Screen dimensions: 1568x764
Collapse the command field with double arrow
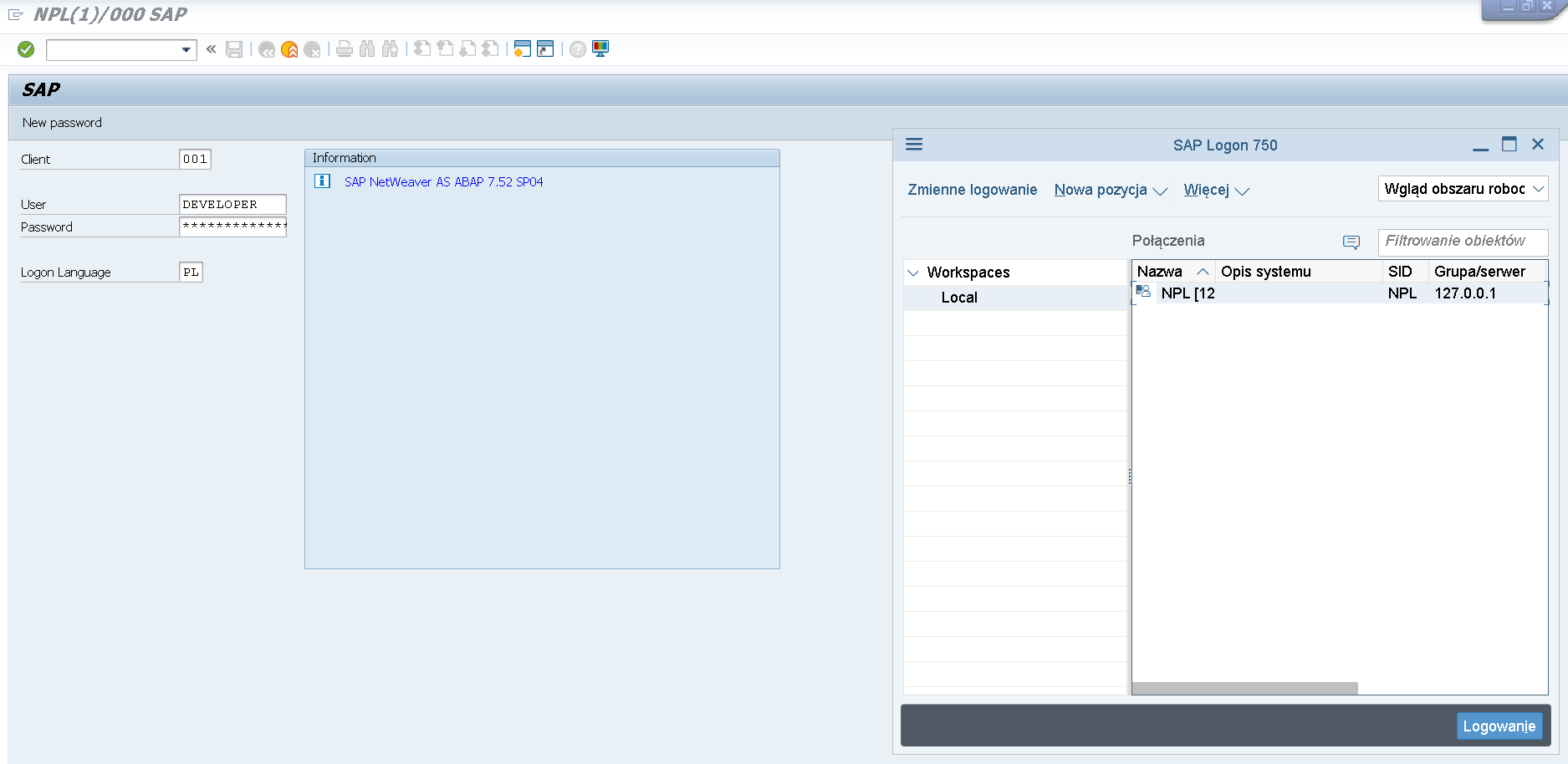pos(212,49)
